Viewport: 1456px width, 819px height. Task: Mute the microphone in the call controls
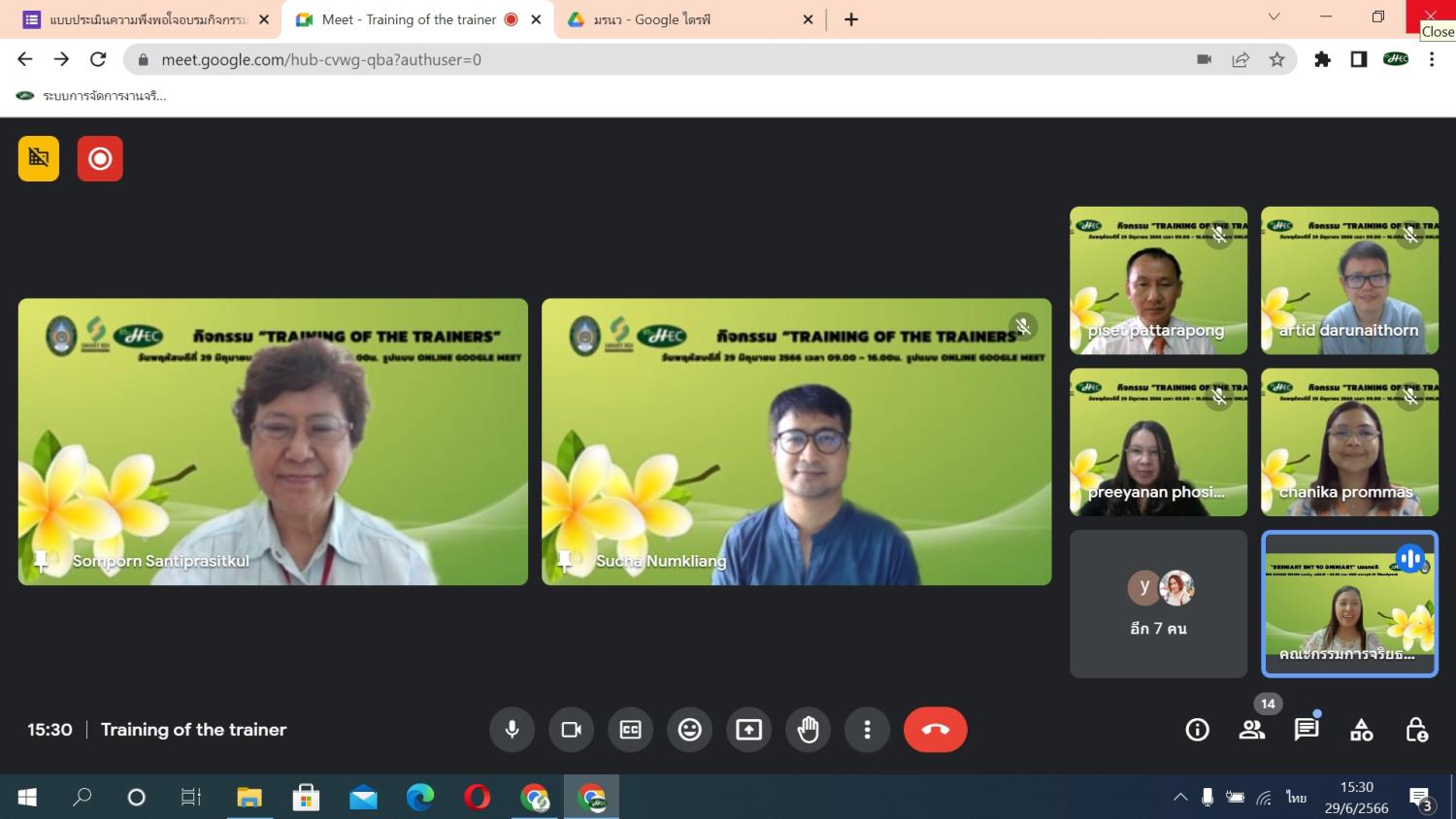(x=512, y=730)
